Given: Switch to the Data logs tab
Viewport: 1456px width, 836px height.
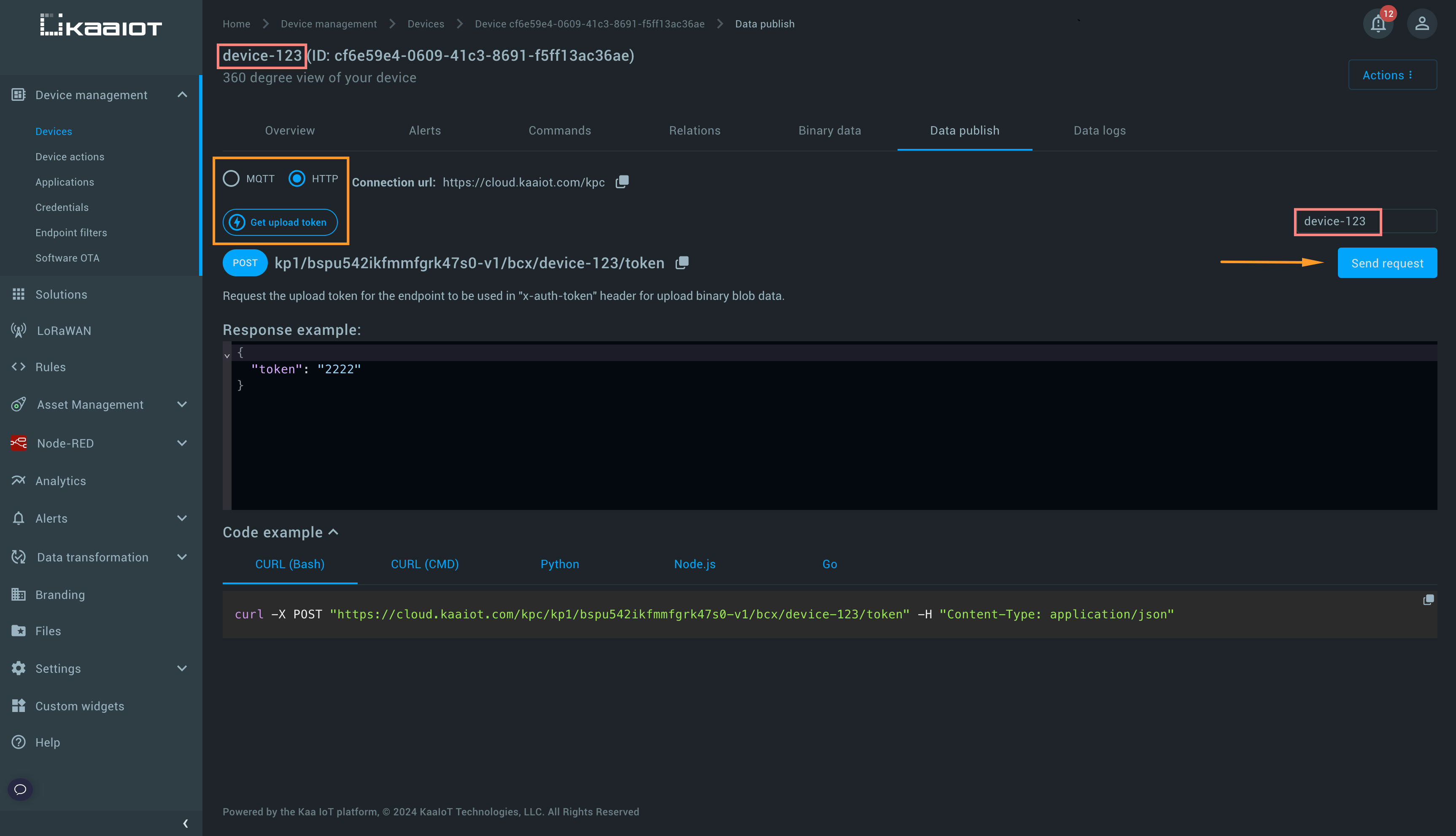Looking at the screenshot, I should click(1100, 130).
